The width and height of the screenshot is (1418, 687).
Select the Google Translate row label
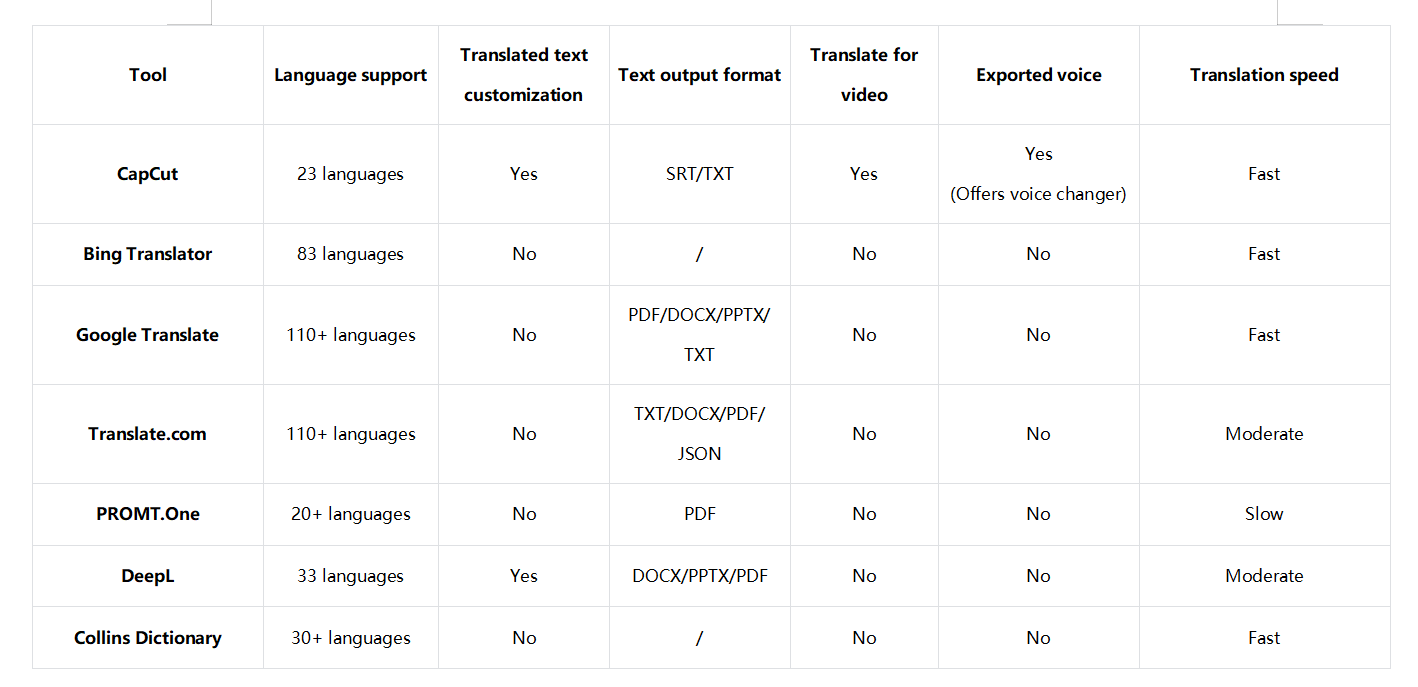(147, 335)
